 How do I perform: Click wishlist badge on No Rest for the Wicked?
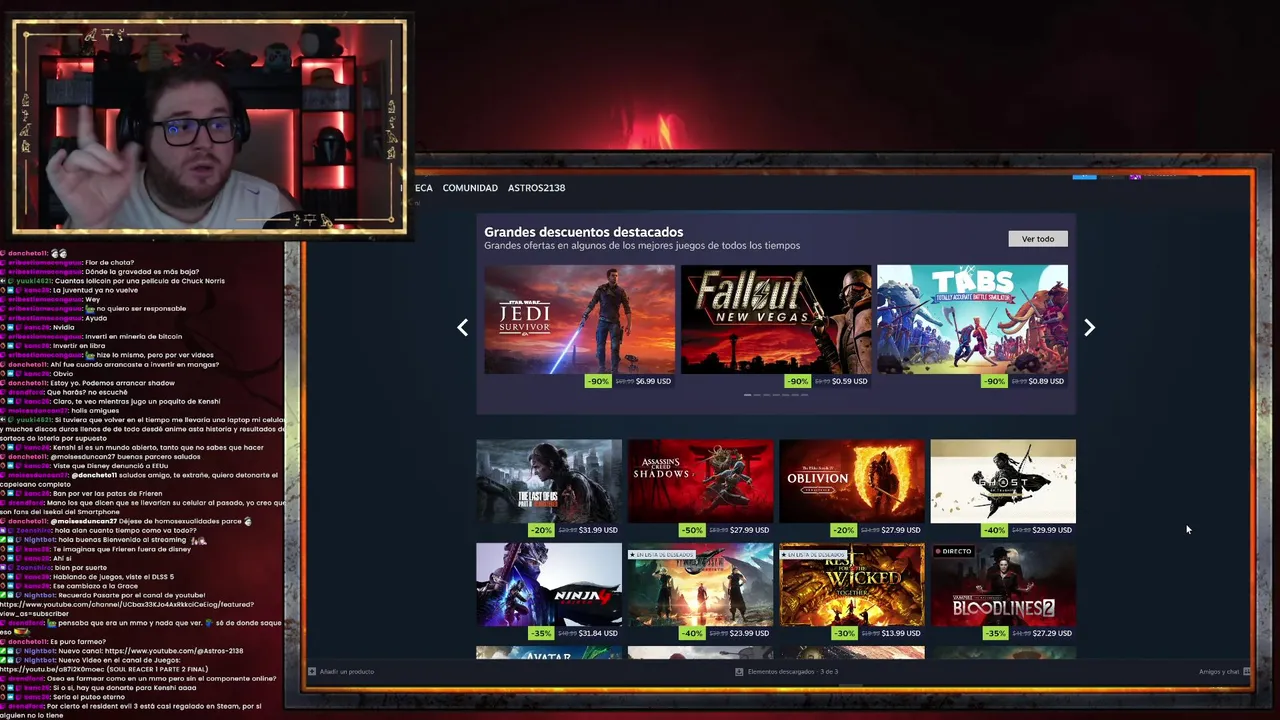tap(813, 554)
